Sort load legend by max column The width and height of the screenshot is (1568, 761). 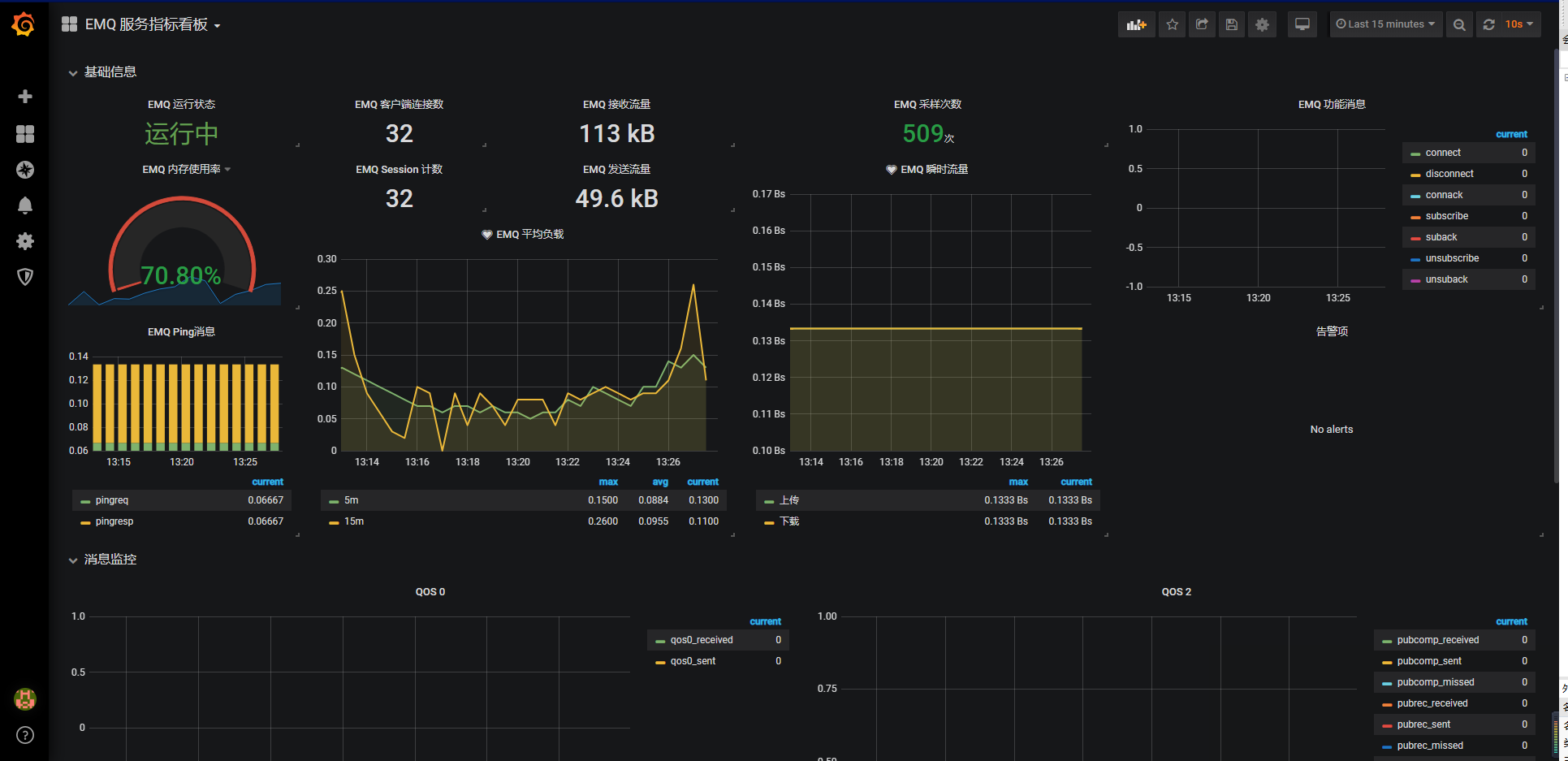click(608, 482)
